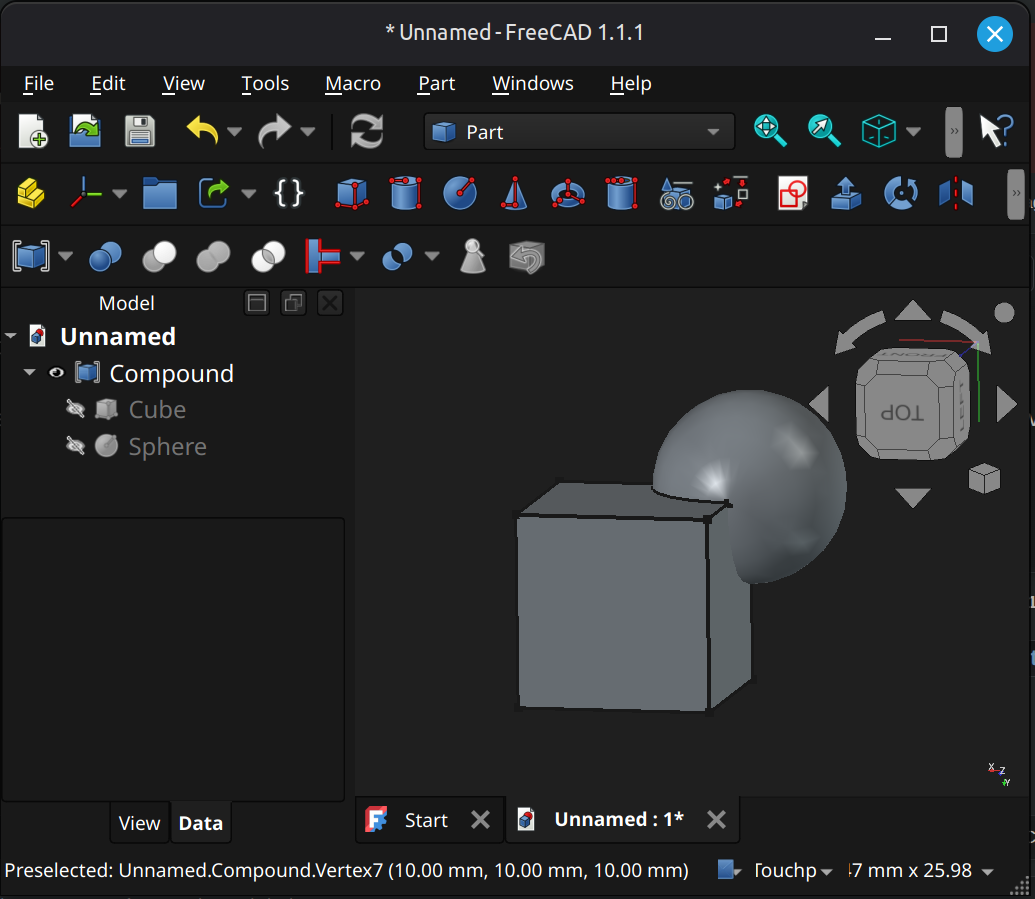1035x899 pixels.
Task: Save the document with floppy icon
Action: click(x=140, y=131)
